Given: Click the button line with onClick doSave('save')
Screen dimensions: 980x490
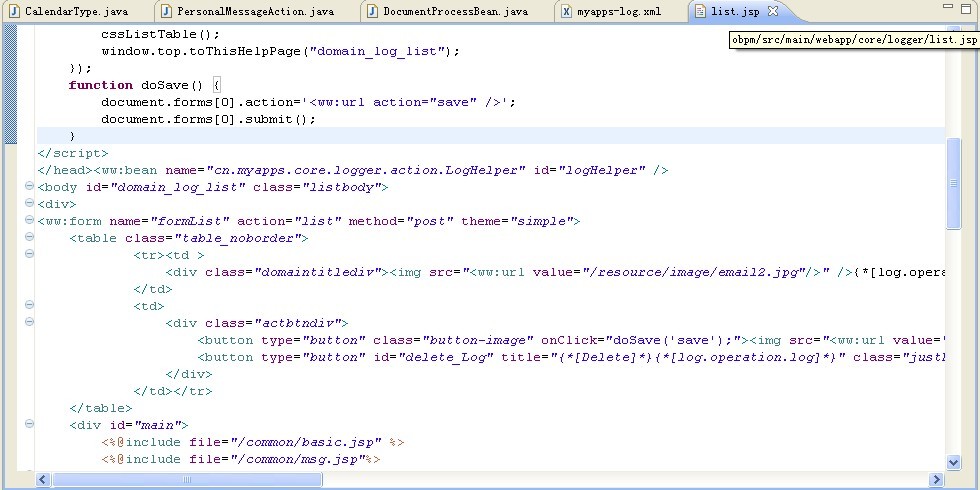Looking at the screenshot, I should [x=571, y=340].
